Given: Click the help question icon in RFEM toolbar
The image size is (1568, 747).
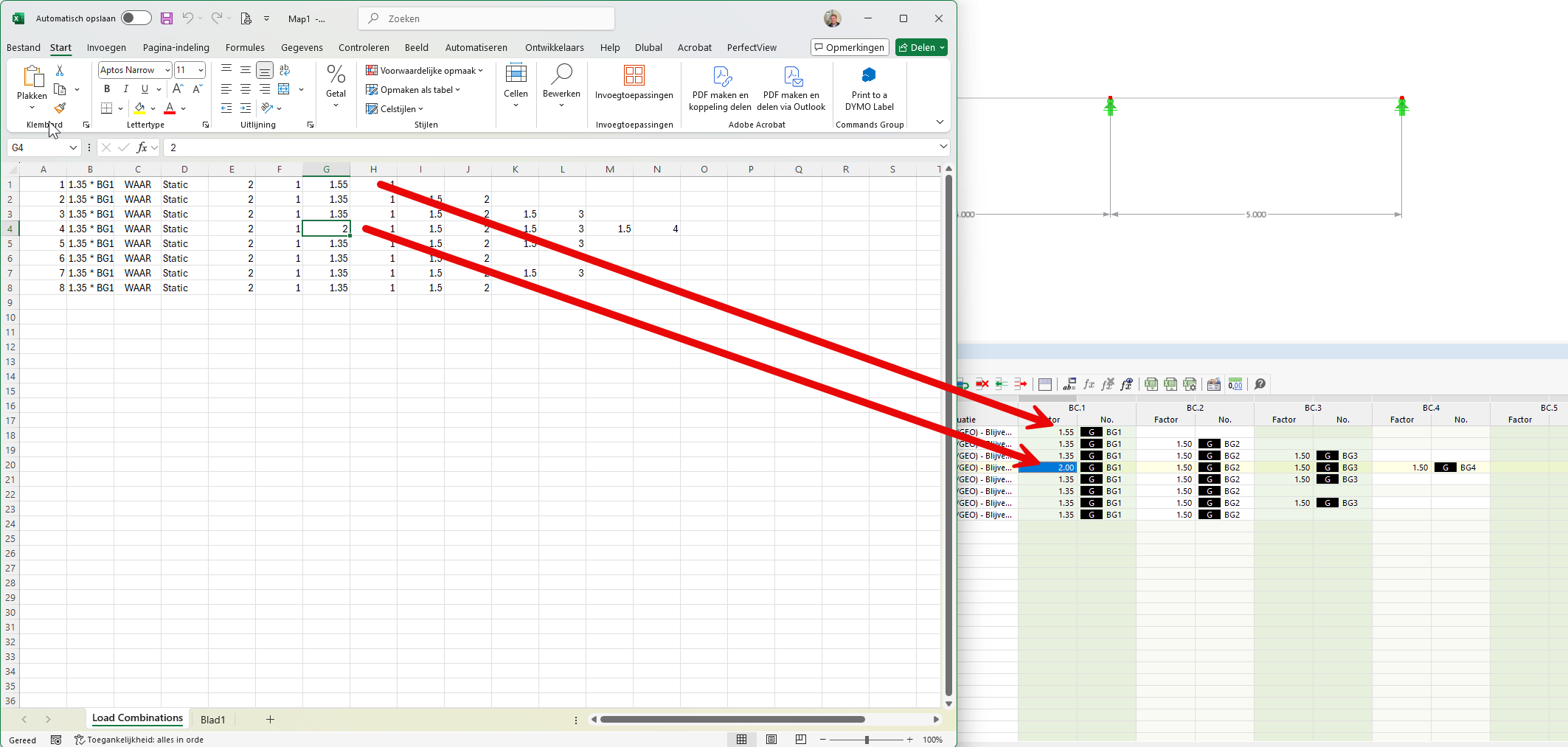Looking at the screenshot, I should coord(1260,384).
